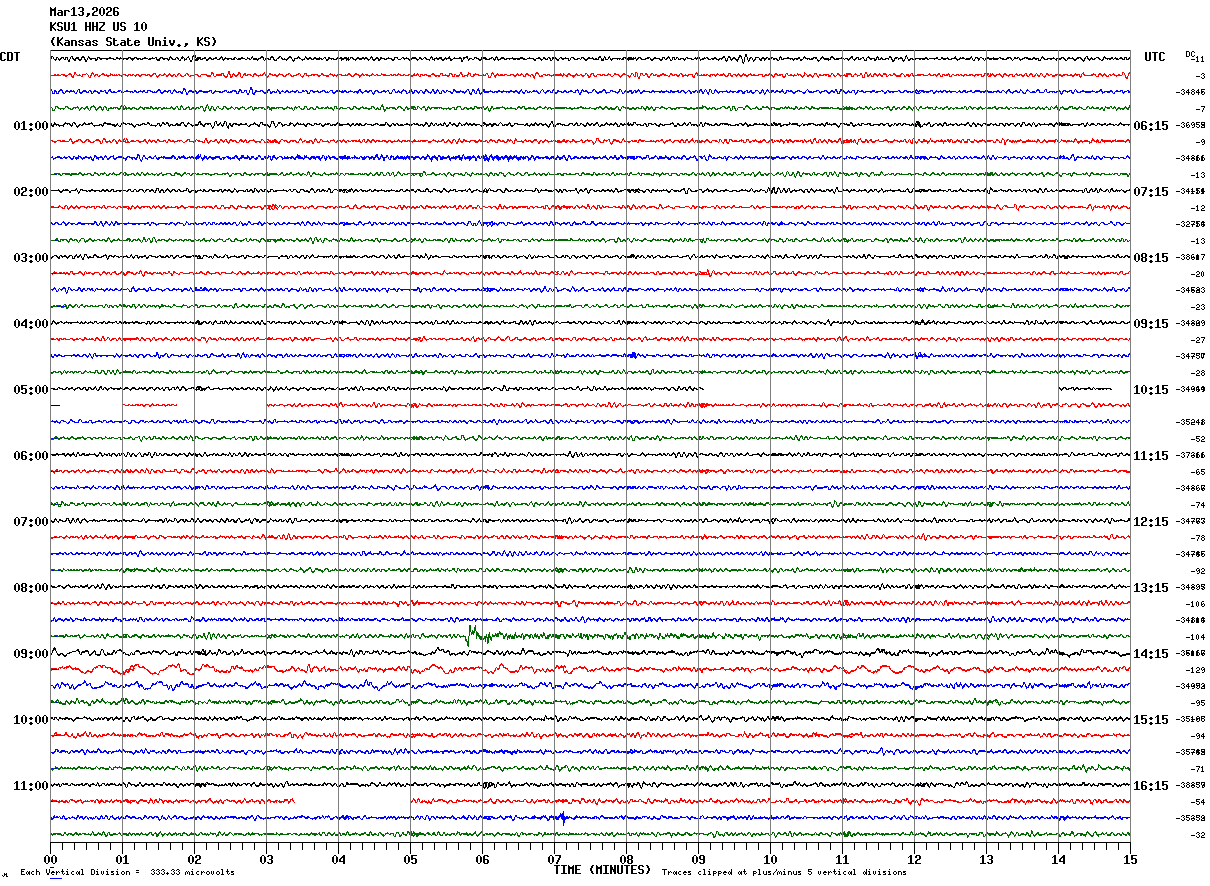Click the 13:15 UTC time label

tap(1151, 588)
